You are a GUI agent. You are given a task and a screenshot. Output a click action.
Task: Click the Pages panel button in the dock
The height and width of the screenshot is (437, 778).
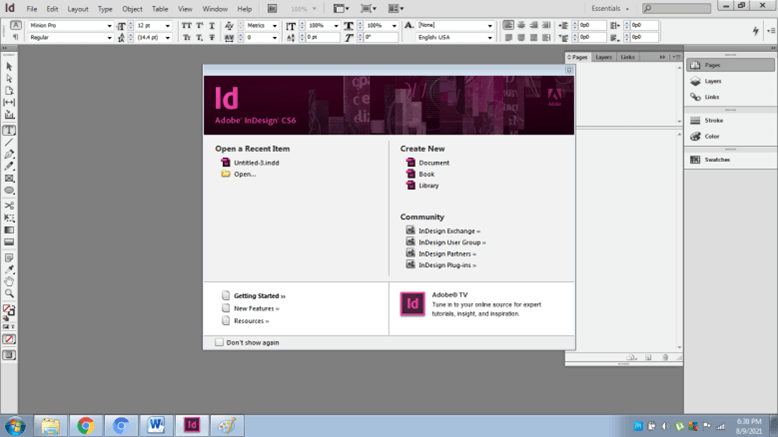pyautogui.click(x=730, y=65)
